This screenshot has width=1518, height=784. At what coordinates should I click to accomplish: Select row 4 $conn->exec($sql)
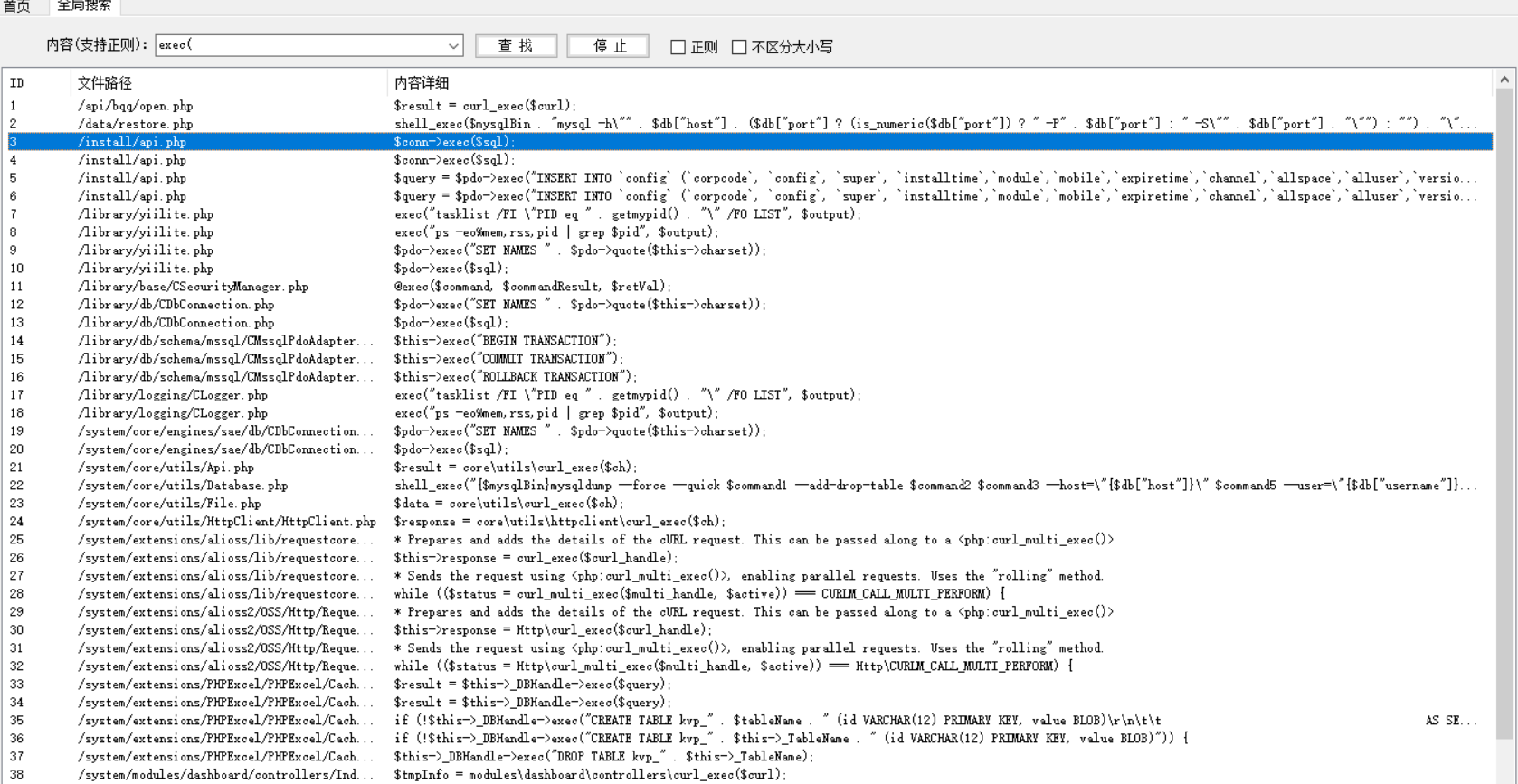pyautogui.click(x=750, y=160)
